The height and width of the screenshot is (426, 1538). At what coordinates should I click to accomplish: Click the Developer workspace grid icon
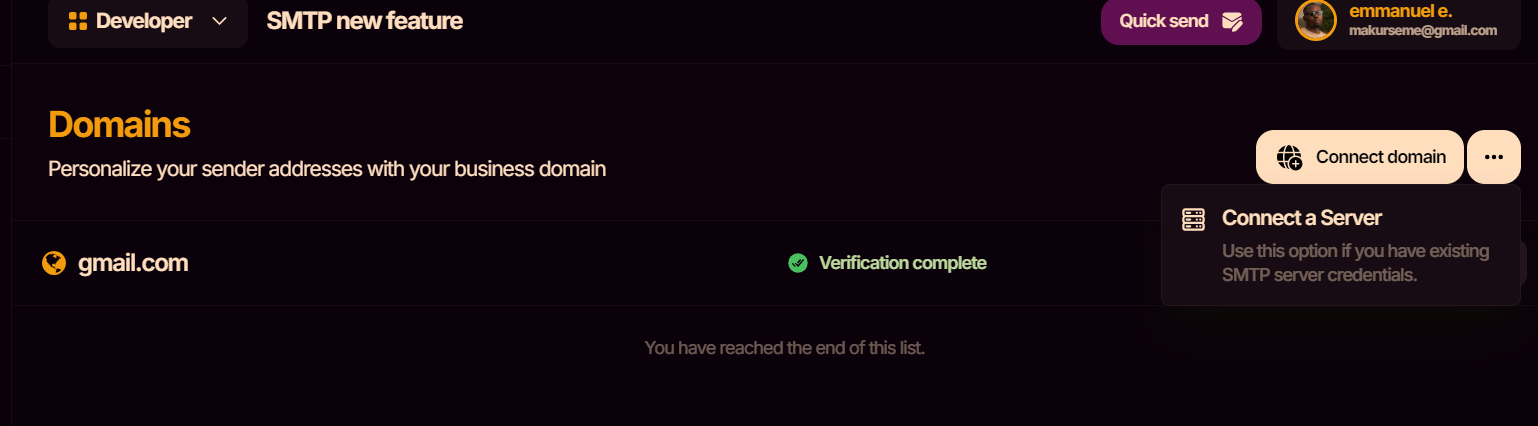pyautogui.click(x=78, y=21)
